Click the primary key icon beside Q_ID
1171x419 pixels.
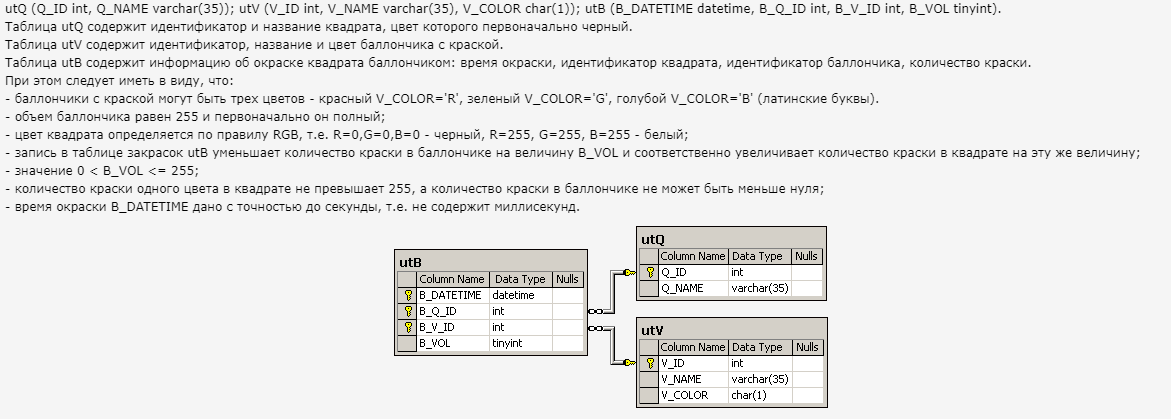[x=650, y=273]
